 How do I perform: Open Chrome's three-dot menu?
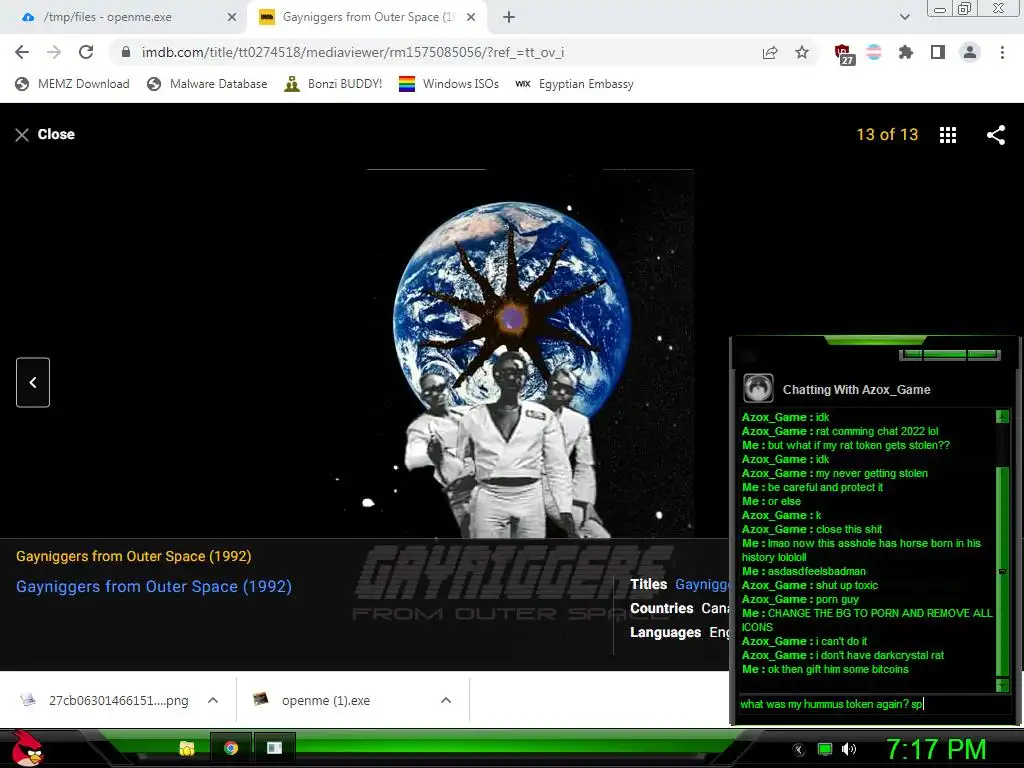click(1002, 52)
